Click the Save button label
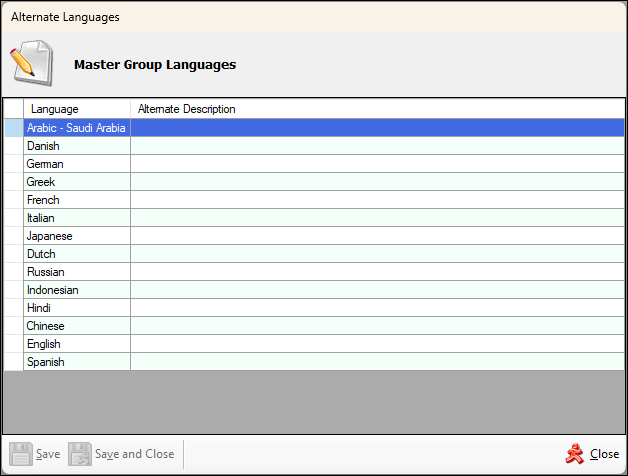 (48, 454)
